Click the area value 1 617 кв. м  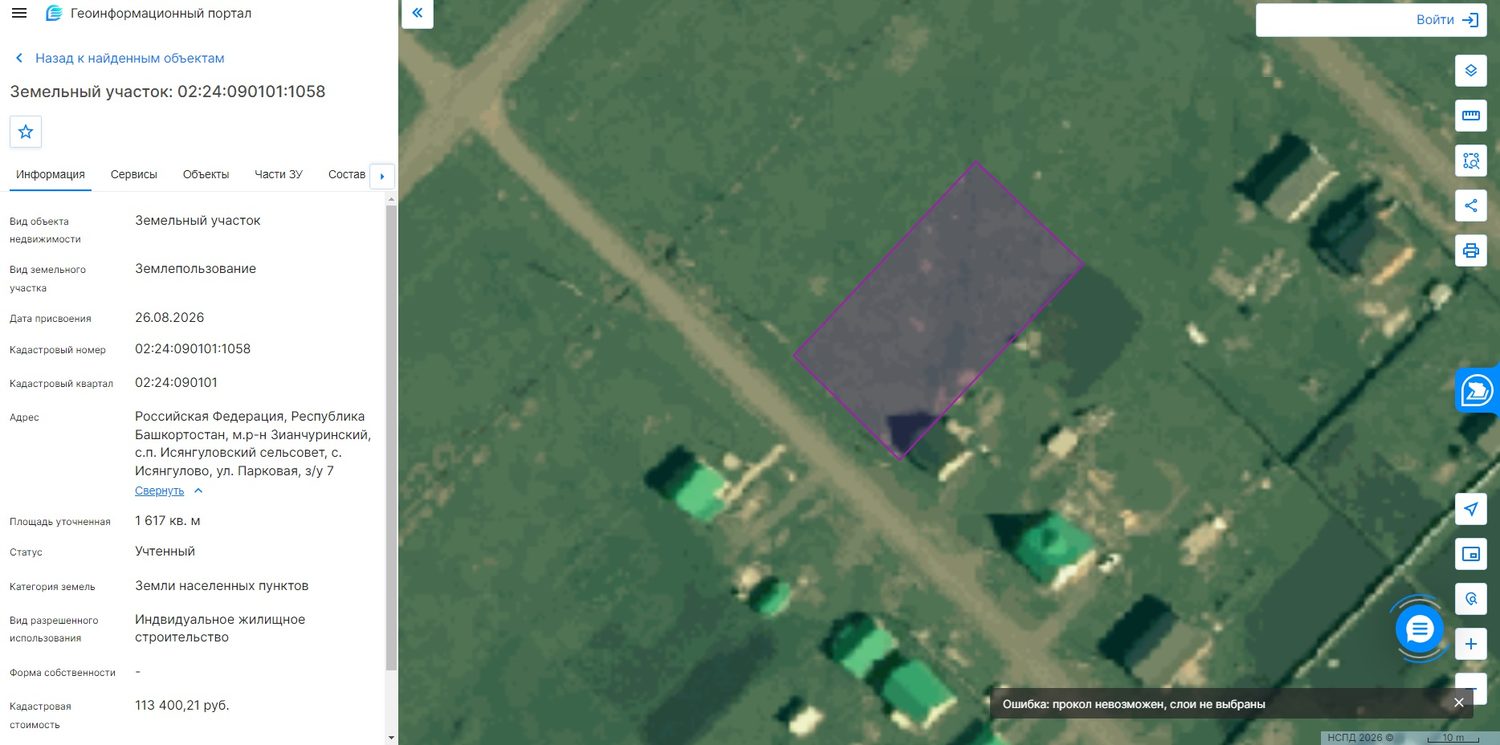point(168,521)
